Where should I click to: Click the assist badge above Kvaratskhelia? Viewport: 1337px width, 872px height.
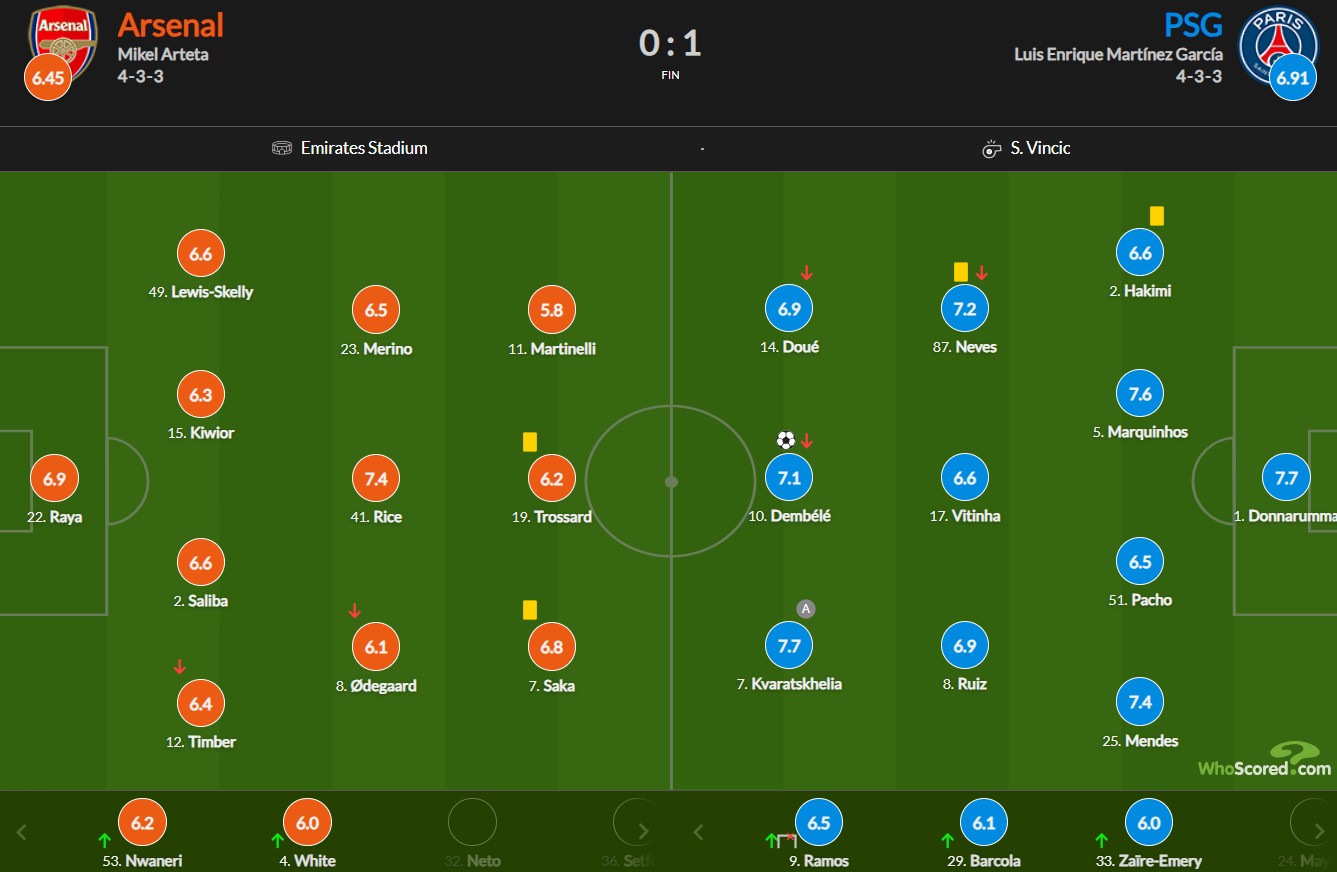[x=806, y=609]
